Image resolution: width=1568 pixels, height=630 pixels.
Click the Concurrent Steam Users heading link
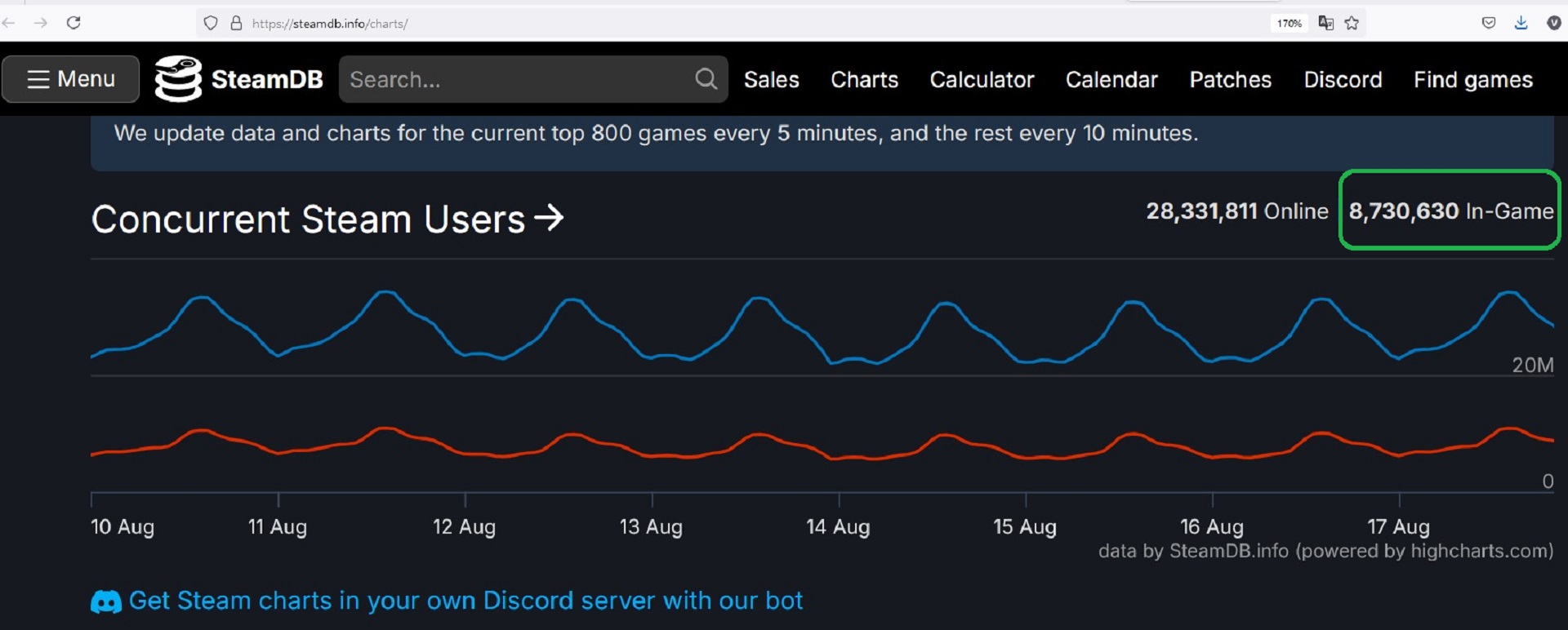pyautogui.click(x=327, y=219)
